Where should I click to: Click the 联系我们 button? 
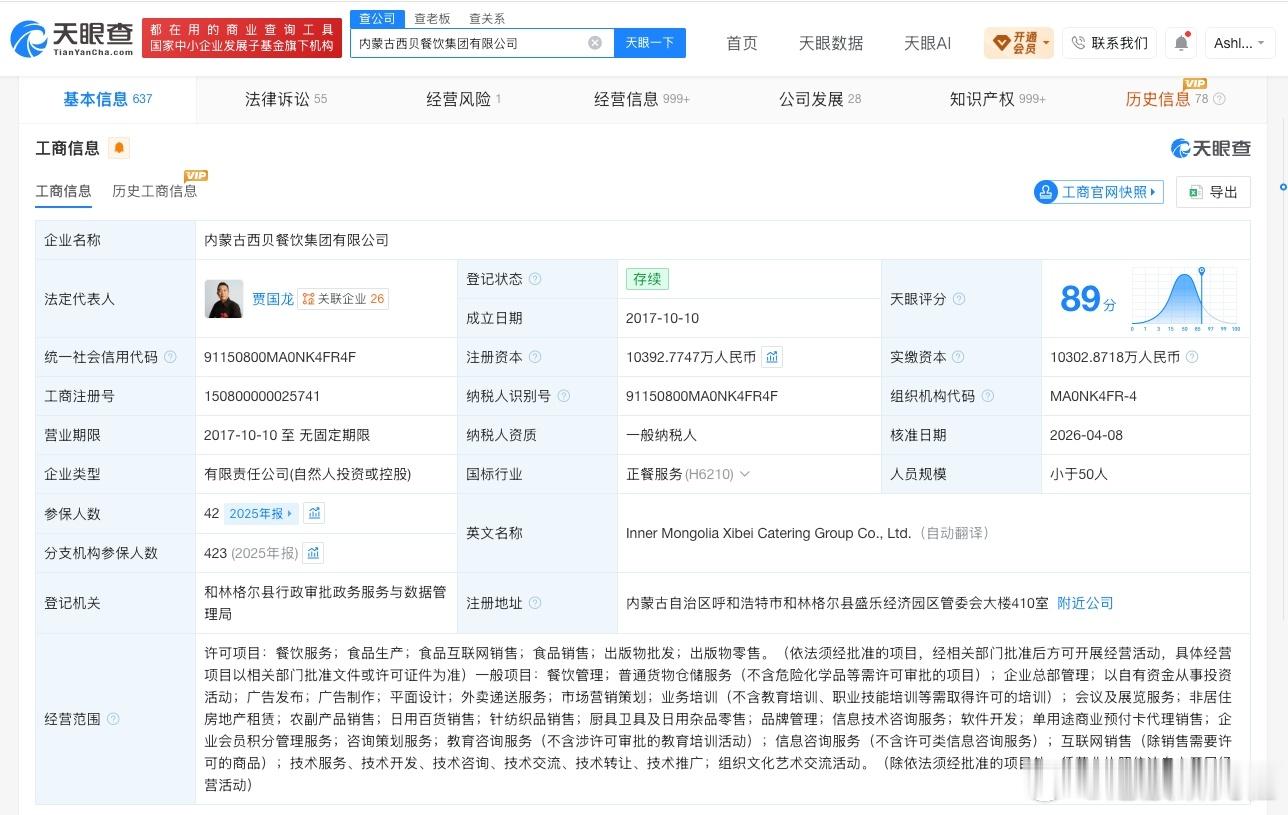point(1109,43)
